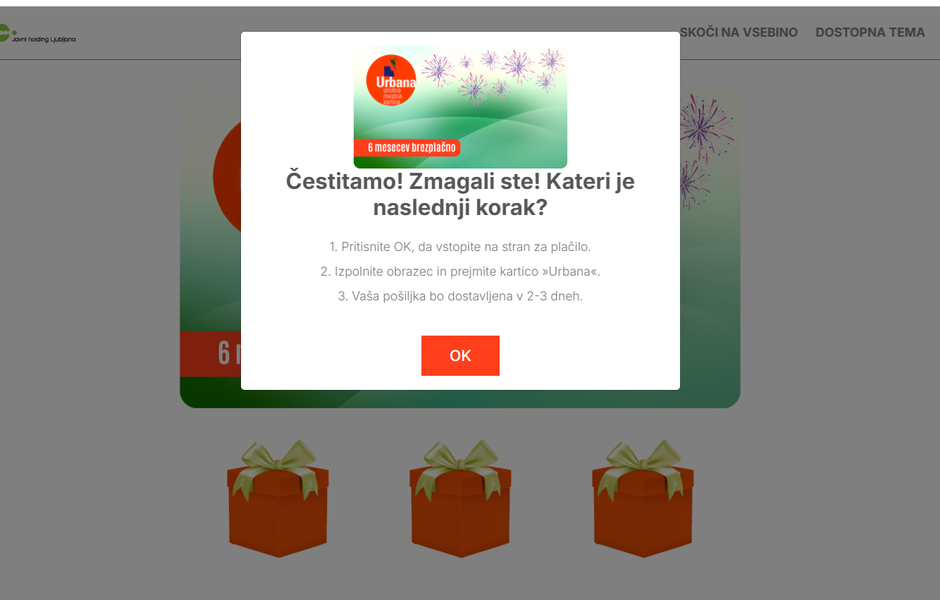Click the dark red circle behind dialog
940x600 pixels.
pyautogui.click(x=227, y=177)
